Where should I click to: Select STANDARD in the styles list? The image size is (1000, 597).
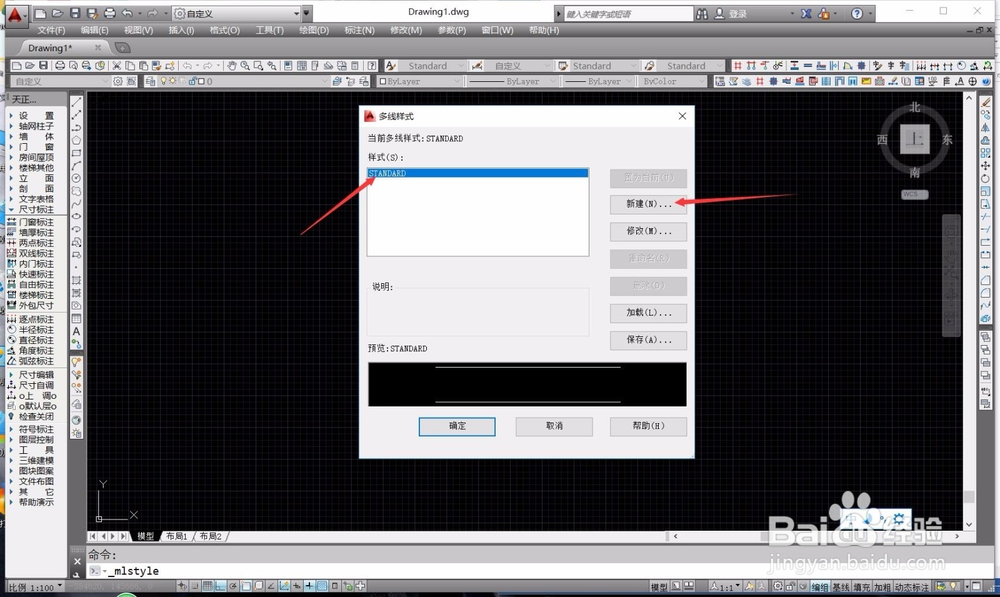(x=478, y=173)
